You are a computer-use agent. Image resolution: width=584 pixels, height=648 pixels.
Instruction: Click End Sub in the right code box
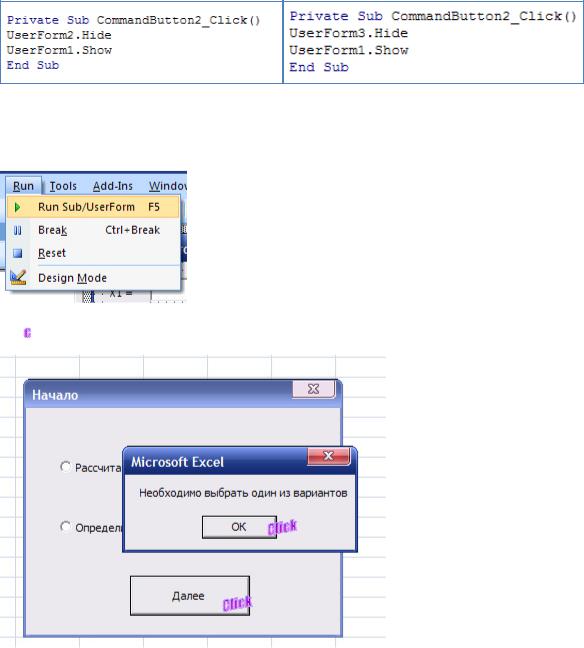[x=319, y=67]
